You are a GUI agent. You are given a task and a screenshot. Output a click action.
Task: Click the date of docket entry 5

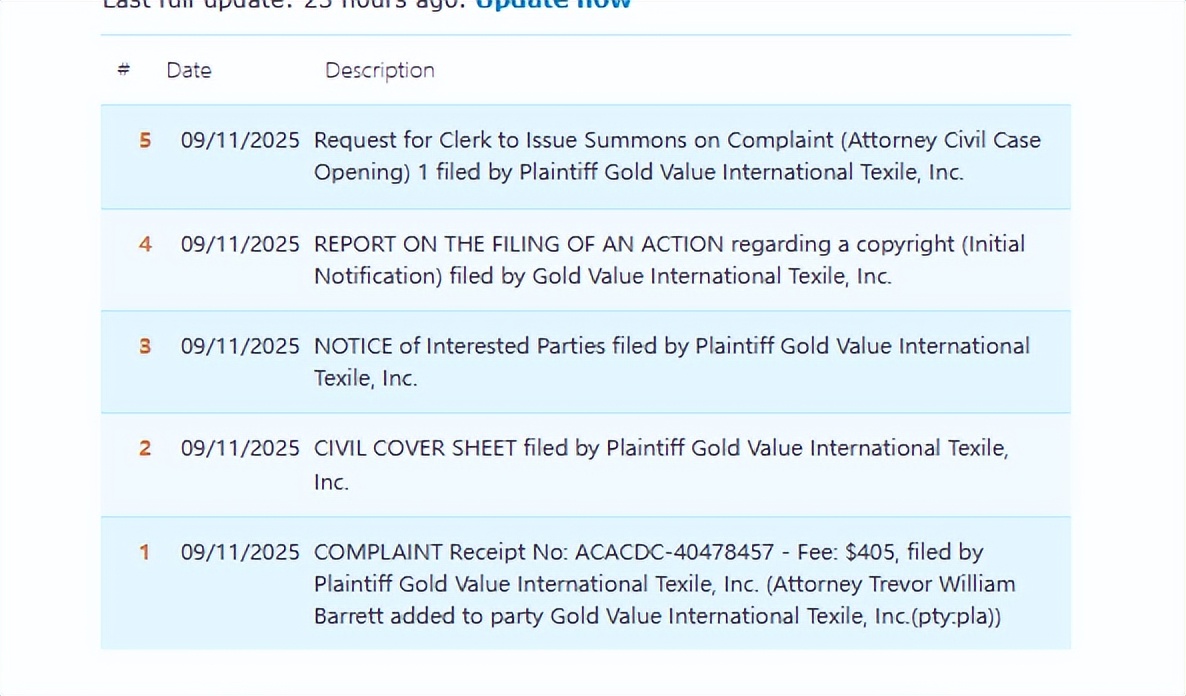click(x=240, y=140)
